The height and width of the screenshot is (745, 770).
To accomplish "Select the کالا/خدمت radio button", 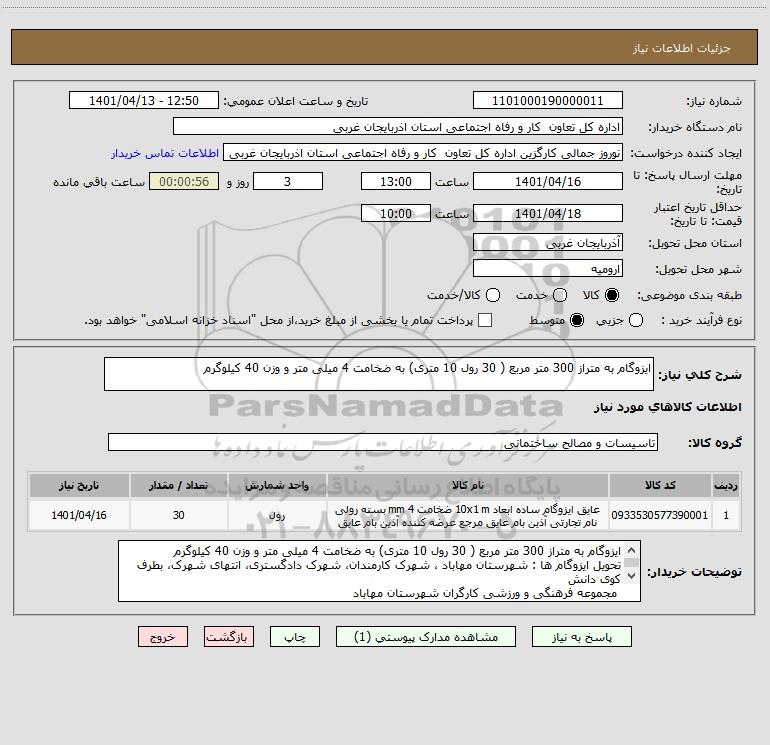I will (493, 295).
